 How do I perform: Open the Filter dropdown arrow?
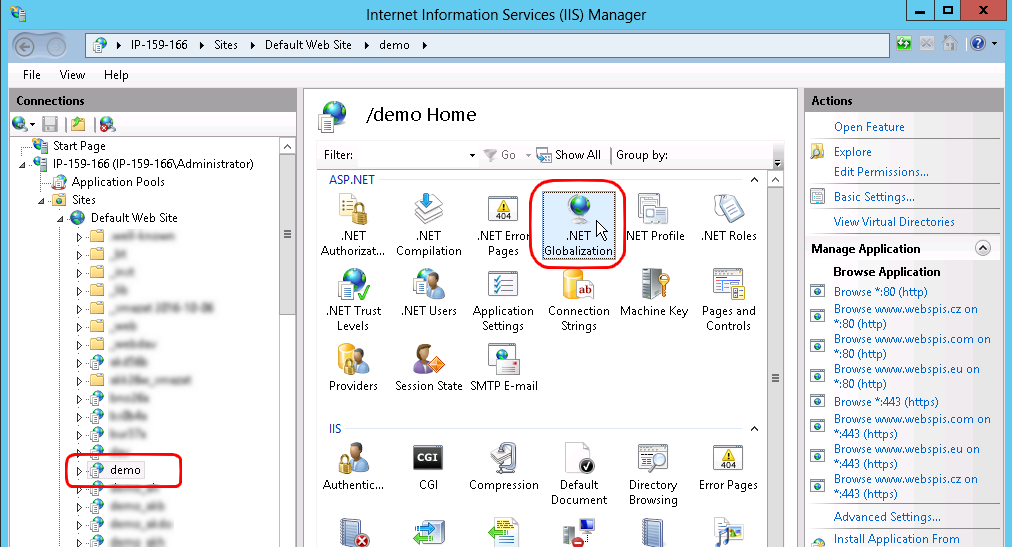tap(472, 156)
